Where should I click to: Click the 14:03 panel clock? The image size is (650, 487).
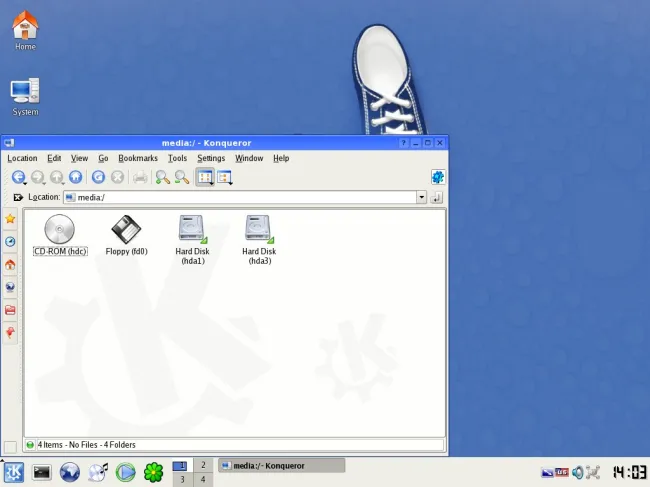click(629, 472)
